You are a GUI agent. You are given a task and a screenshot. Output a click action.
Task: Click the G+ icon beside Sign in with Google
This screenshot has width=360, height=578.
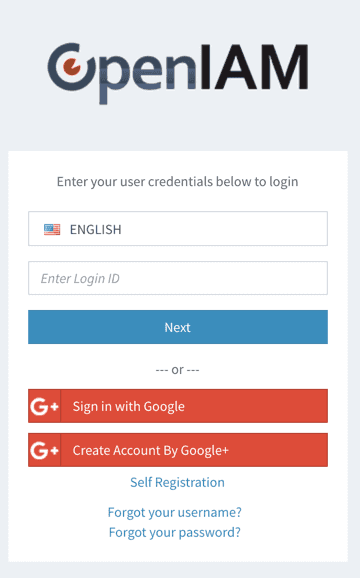tap(45, 406)
